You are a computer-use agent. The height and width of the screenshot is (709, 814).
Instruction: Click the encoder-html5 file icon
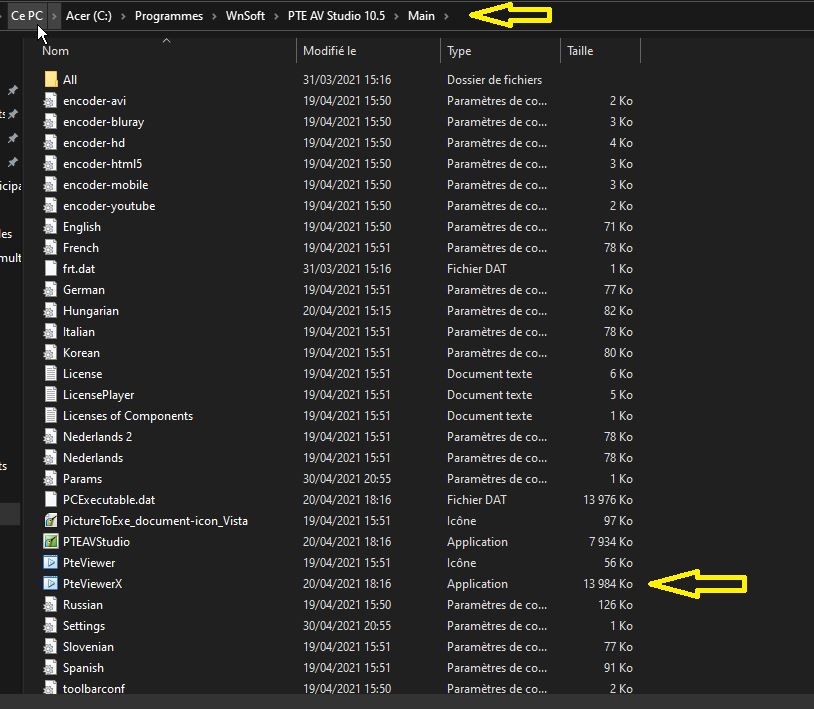50,163
